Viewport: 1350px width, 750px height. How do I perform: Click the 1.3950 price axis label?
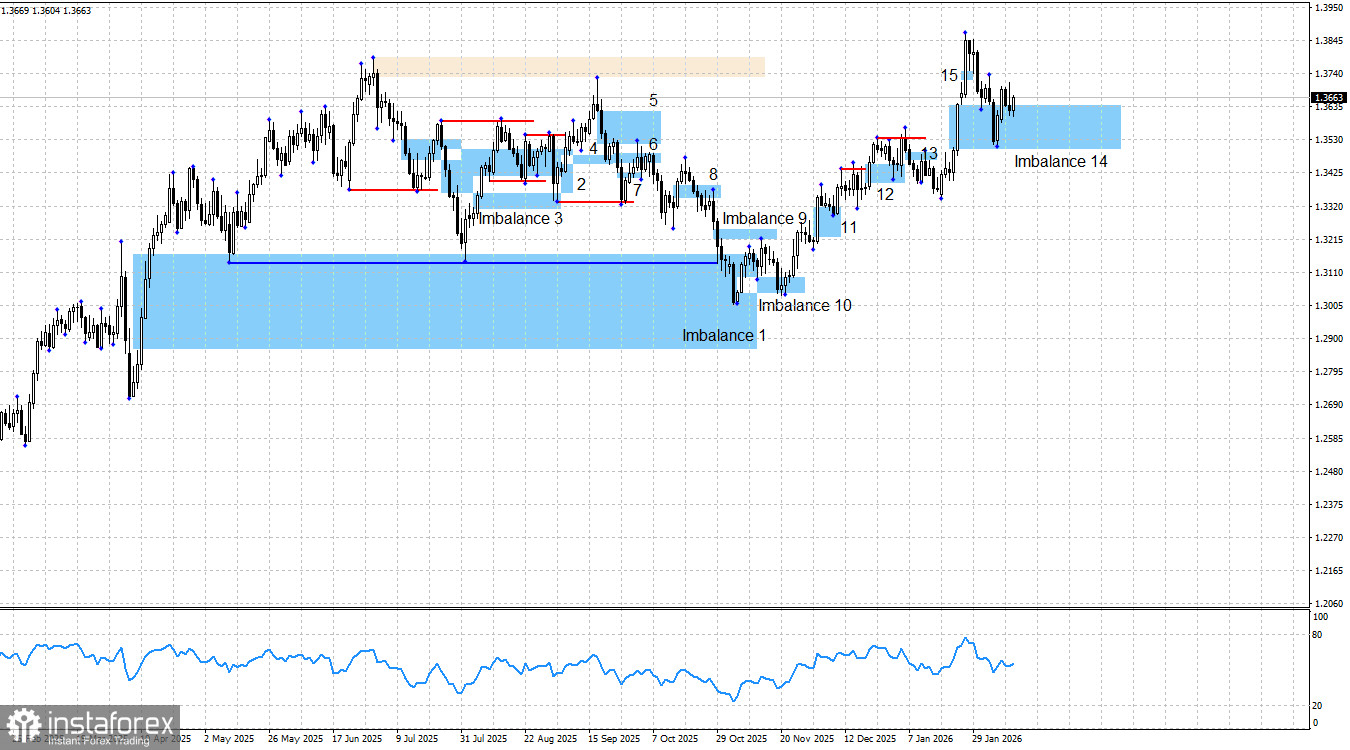[1328, 8]
